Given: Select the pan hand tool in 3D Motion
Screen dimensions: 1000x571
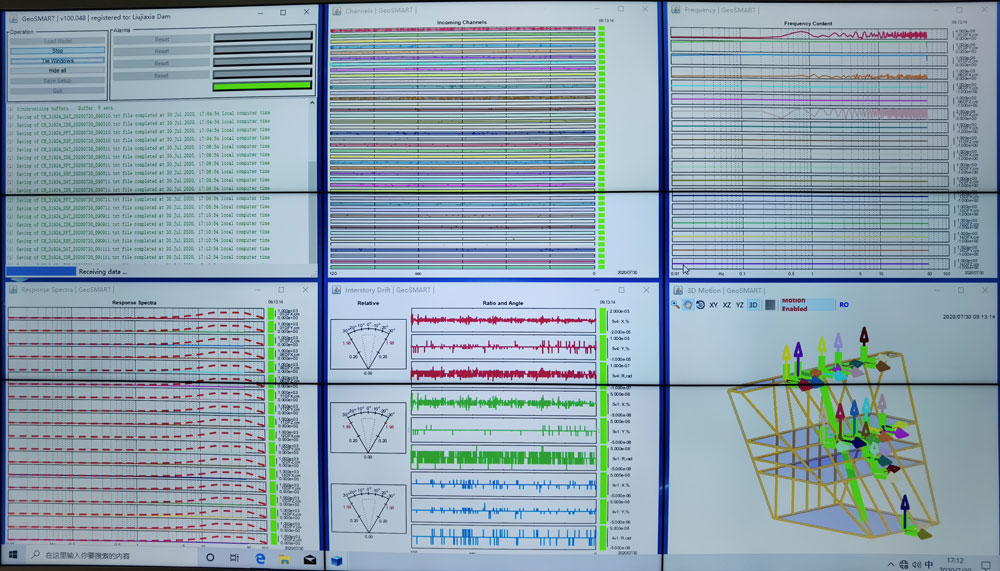Looking at the screenshot, I should (x=688, y=304).
